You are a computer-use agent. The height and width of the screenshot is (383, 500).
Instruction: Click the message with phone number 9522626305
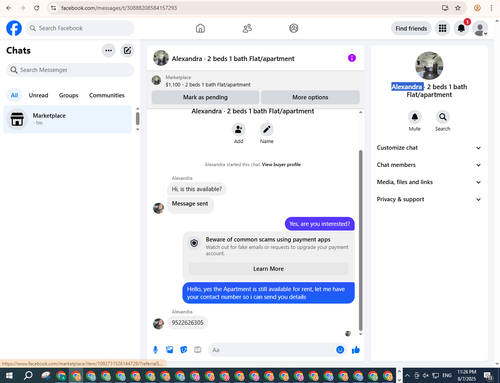187,323
